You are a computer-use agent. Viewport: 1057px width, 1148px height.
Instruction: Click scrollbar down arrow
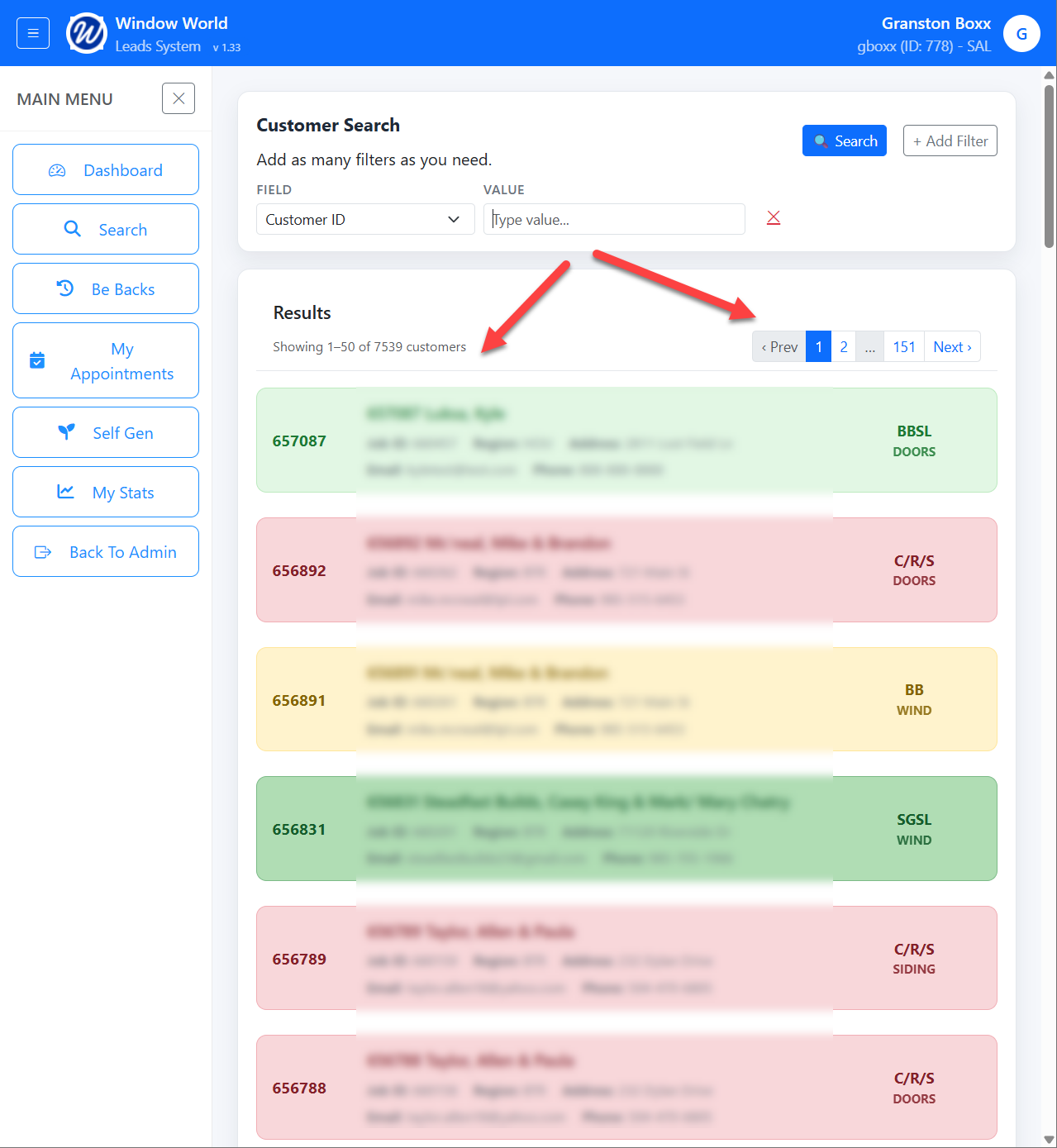pos(1049,1140)
